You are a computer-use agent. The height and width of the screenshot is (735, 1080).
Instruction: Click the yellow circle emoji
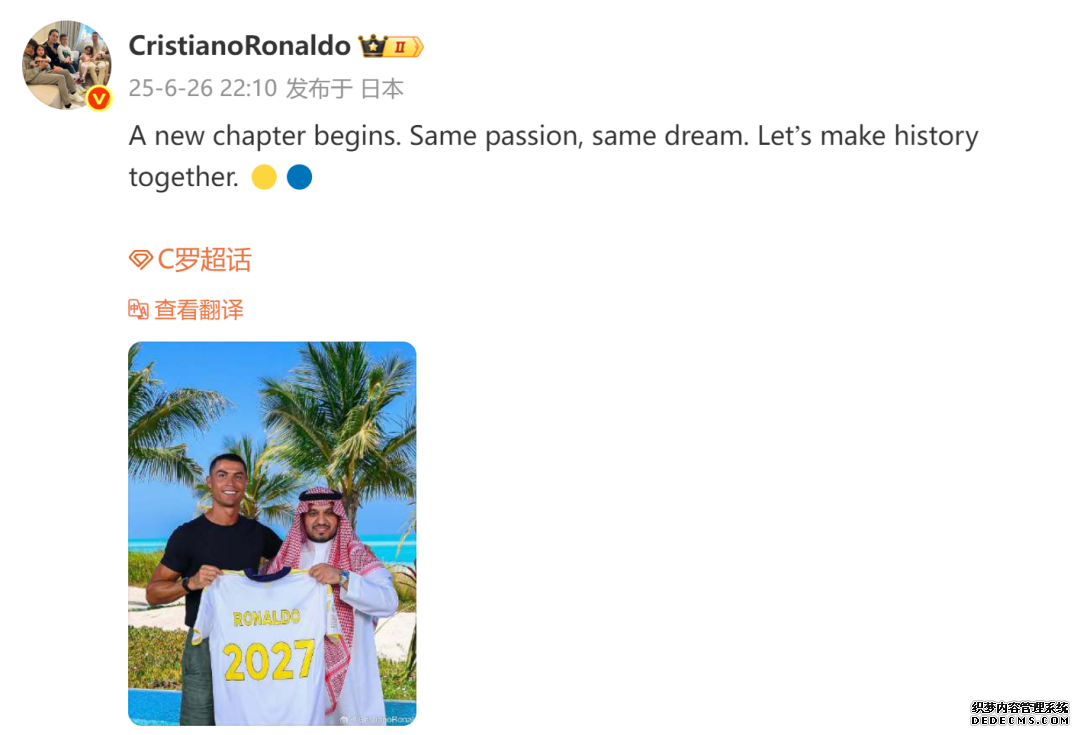point(264,177)
